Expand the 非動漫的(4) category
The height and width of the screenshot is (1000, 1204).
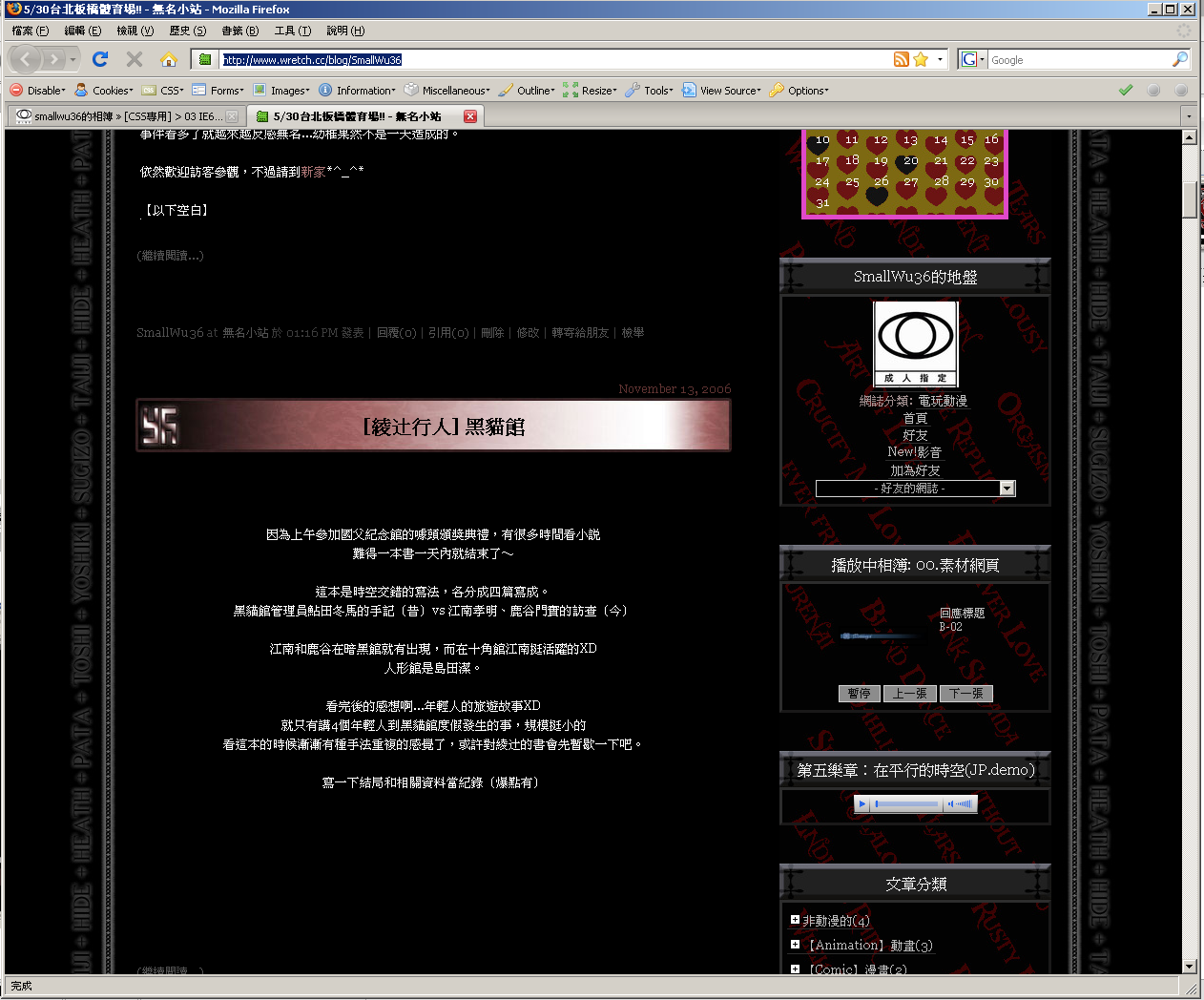(x=795, y=920)
